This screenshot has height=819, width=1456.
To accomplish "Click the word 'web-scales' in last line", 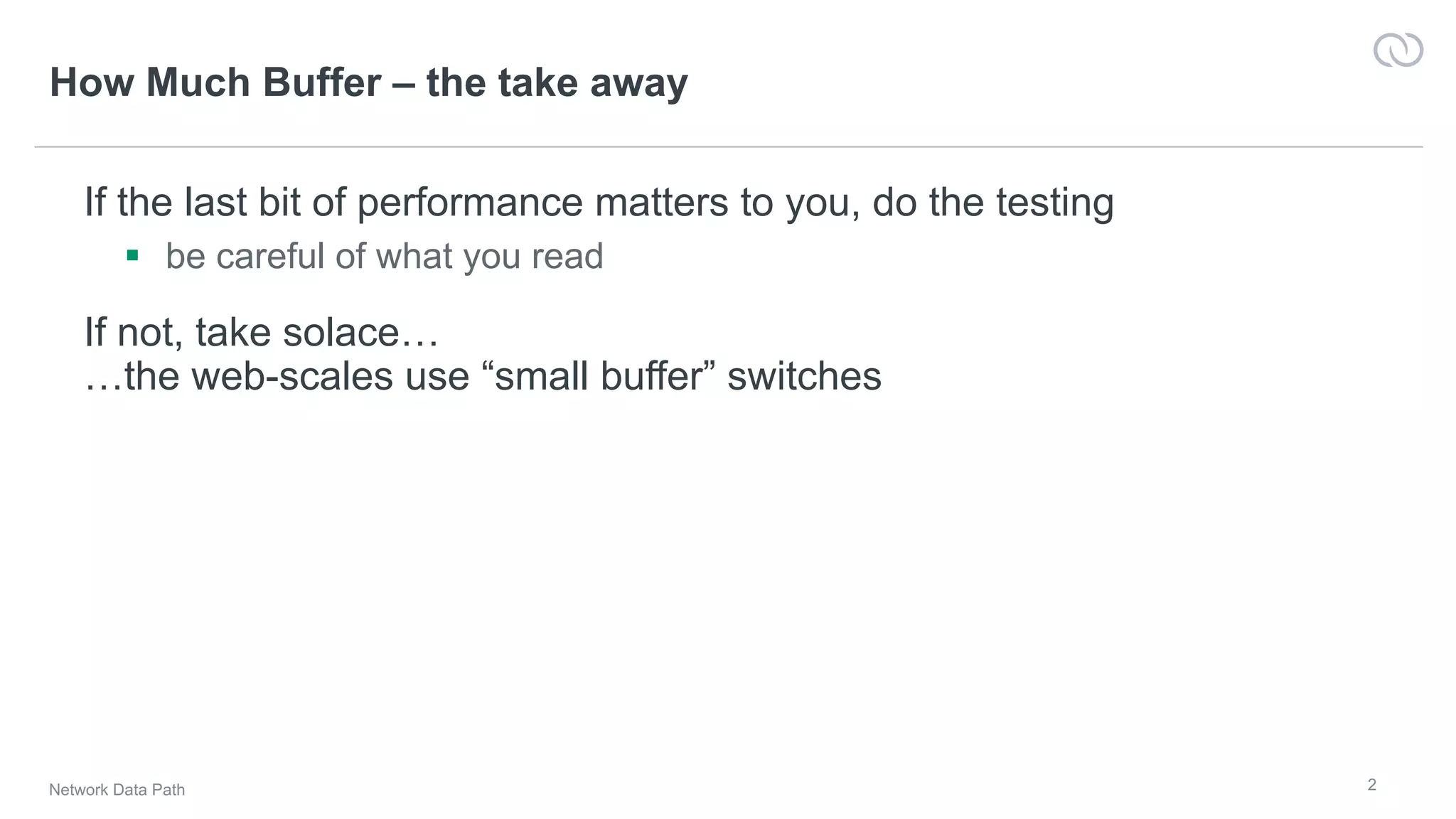I will click(292, 376).
